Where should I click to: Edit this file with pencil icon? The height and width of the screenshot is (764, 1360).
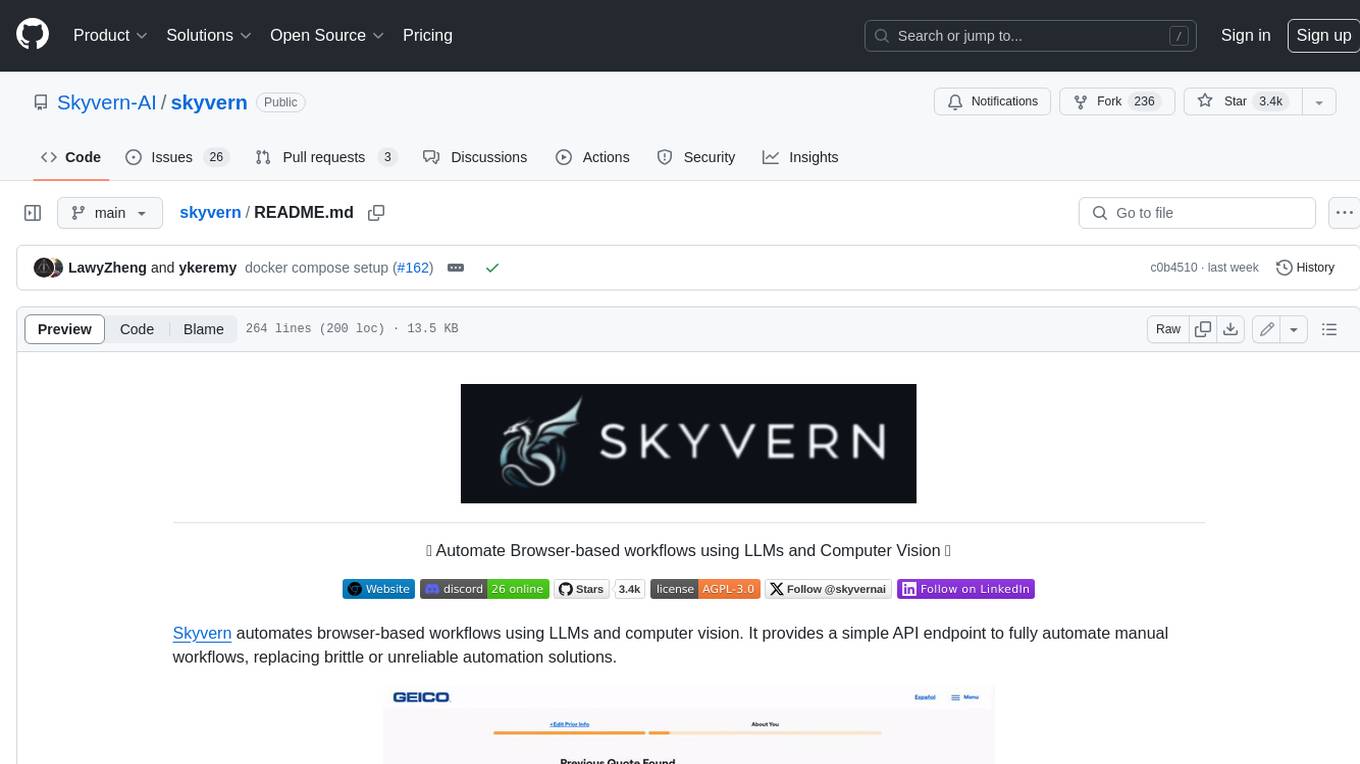tap(1267, 329)
